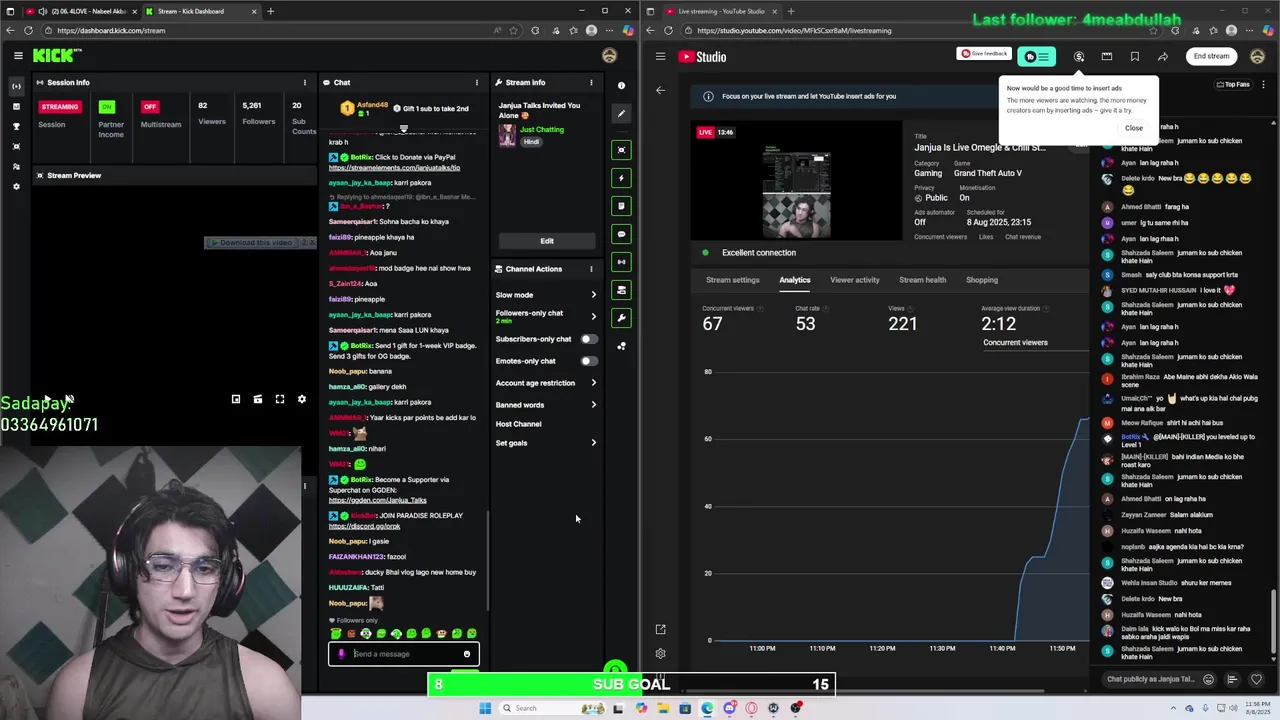The image size is (1280, 720).
Task: Click the End stream button
Action: 1211,56
